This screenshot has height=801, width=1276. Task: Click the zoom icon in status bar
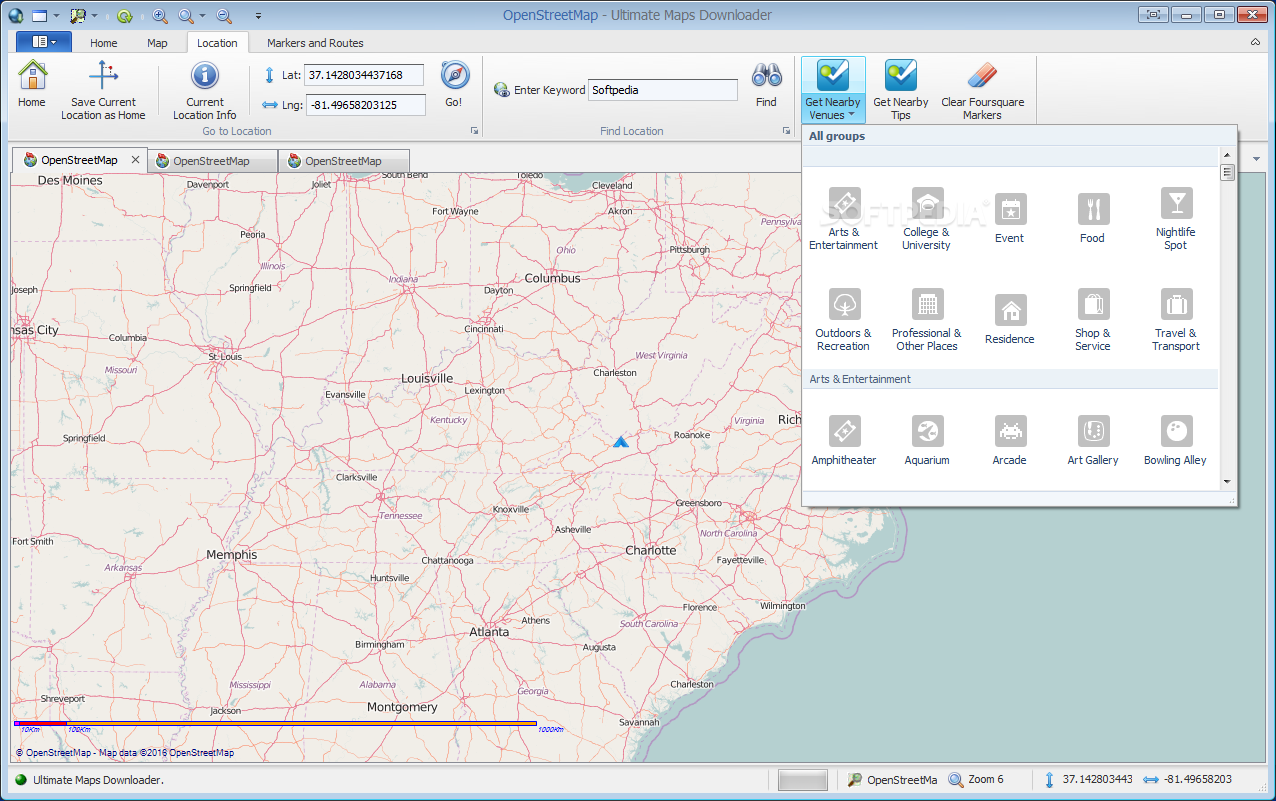pos(956,780)
